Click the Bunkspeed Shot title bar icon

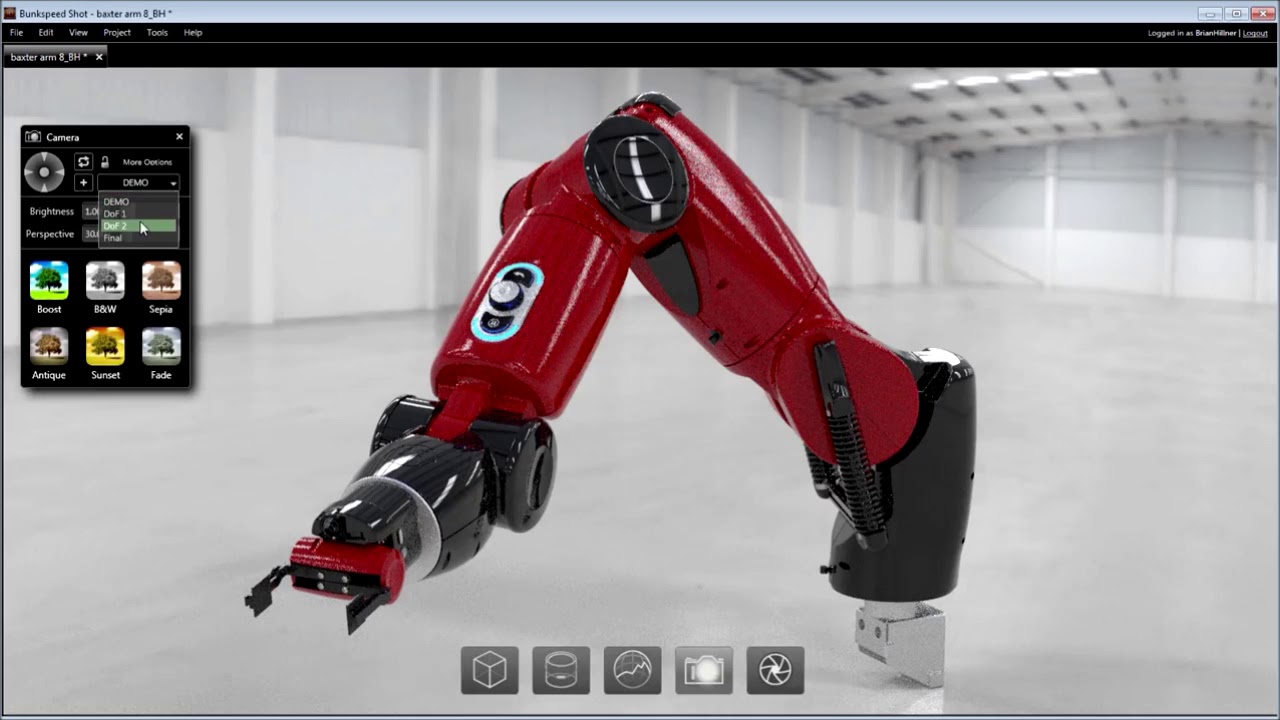(x=10, y=13)
